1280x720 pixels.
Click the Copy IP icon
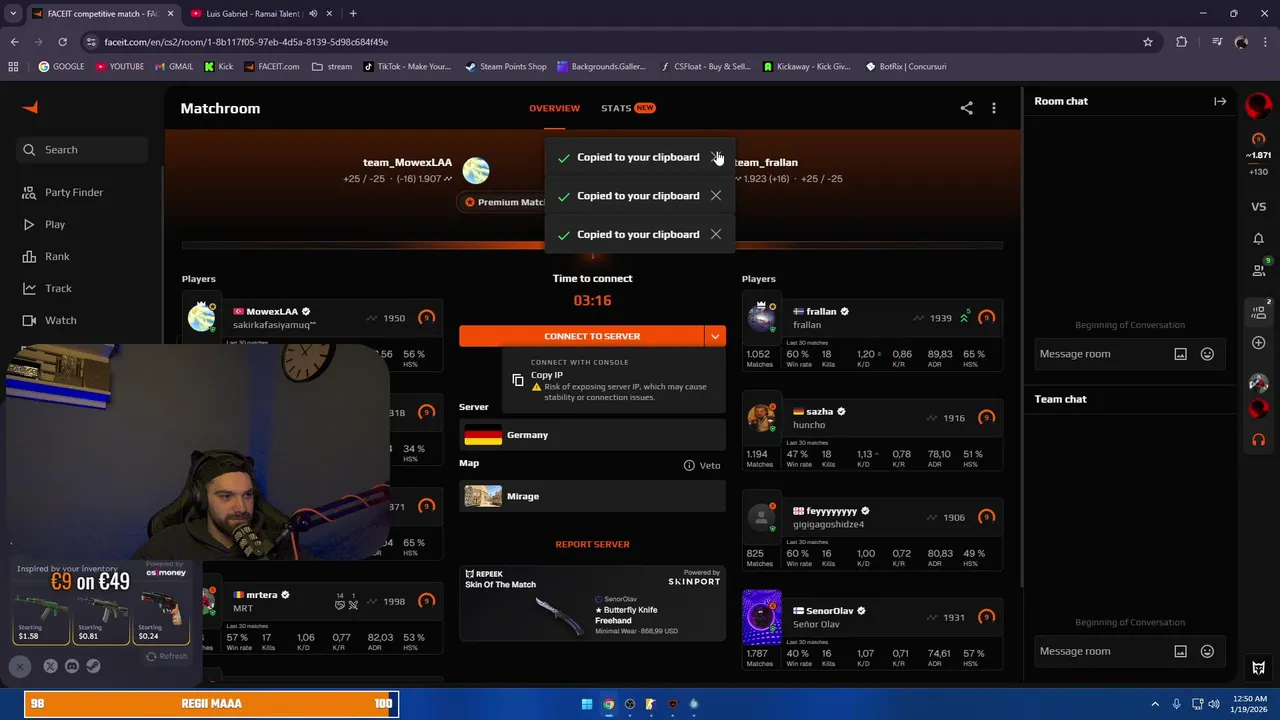coord(518,380)
